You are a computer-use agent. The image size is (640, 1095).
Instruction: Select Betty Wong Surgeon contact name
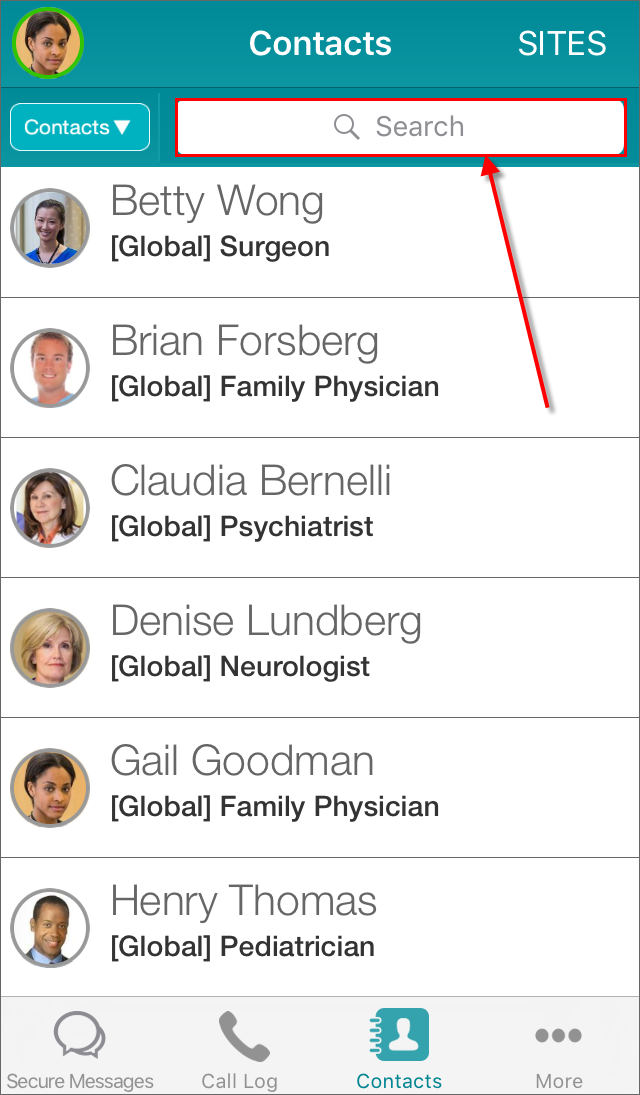tap(217, 202)
